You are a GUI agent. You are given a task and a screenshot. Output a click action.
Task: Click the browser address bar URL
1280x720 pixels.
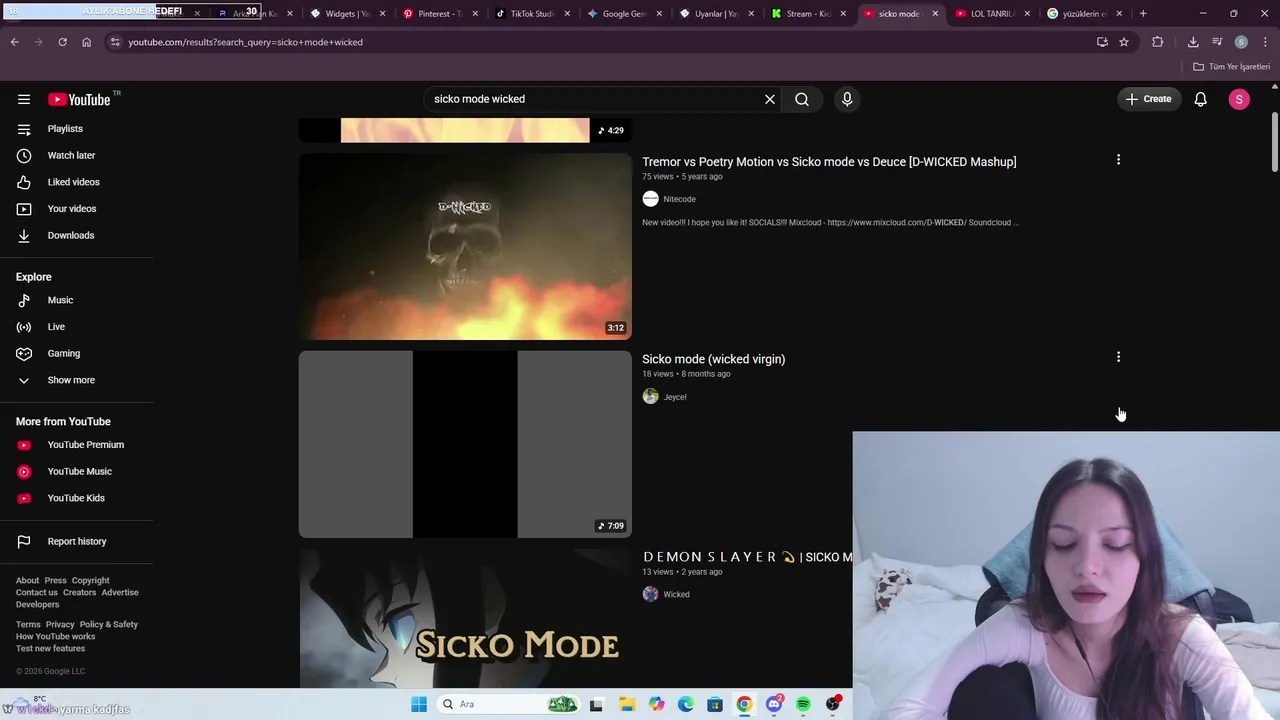point(245,42)
